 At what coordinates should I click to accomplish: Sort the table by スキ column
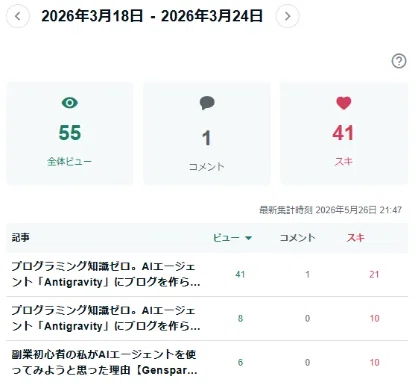355,238
